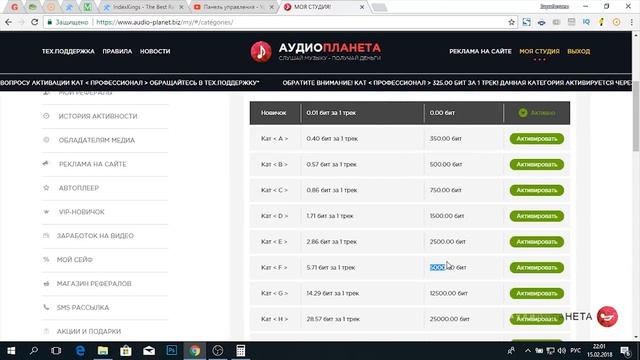The width and height of the screenshot is (640, 360).
Task: Click Новичок Активно status indicator
Action: 536,113
